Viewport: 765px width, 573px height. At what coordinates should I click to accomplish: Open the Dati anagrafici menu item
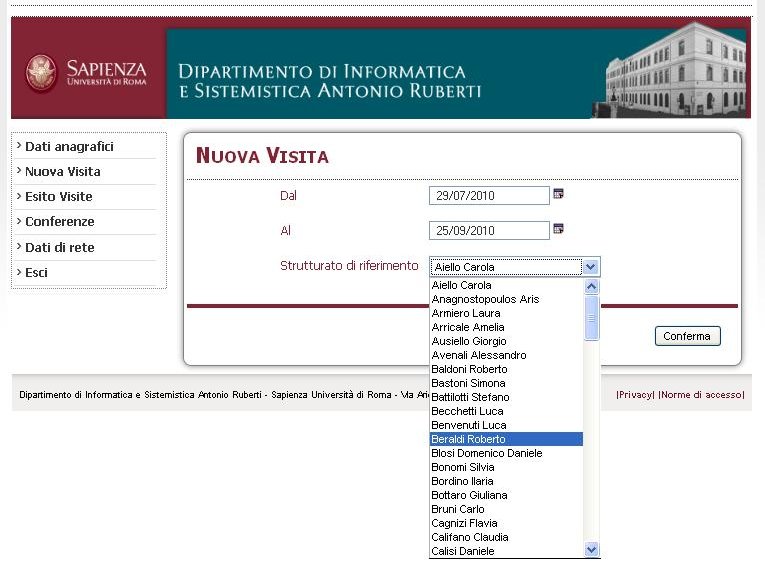pos(69,147)
